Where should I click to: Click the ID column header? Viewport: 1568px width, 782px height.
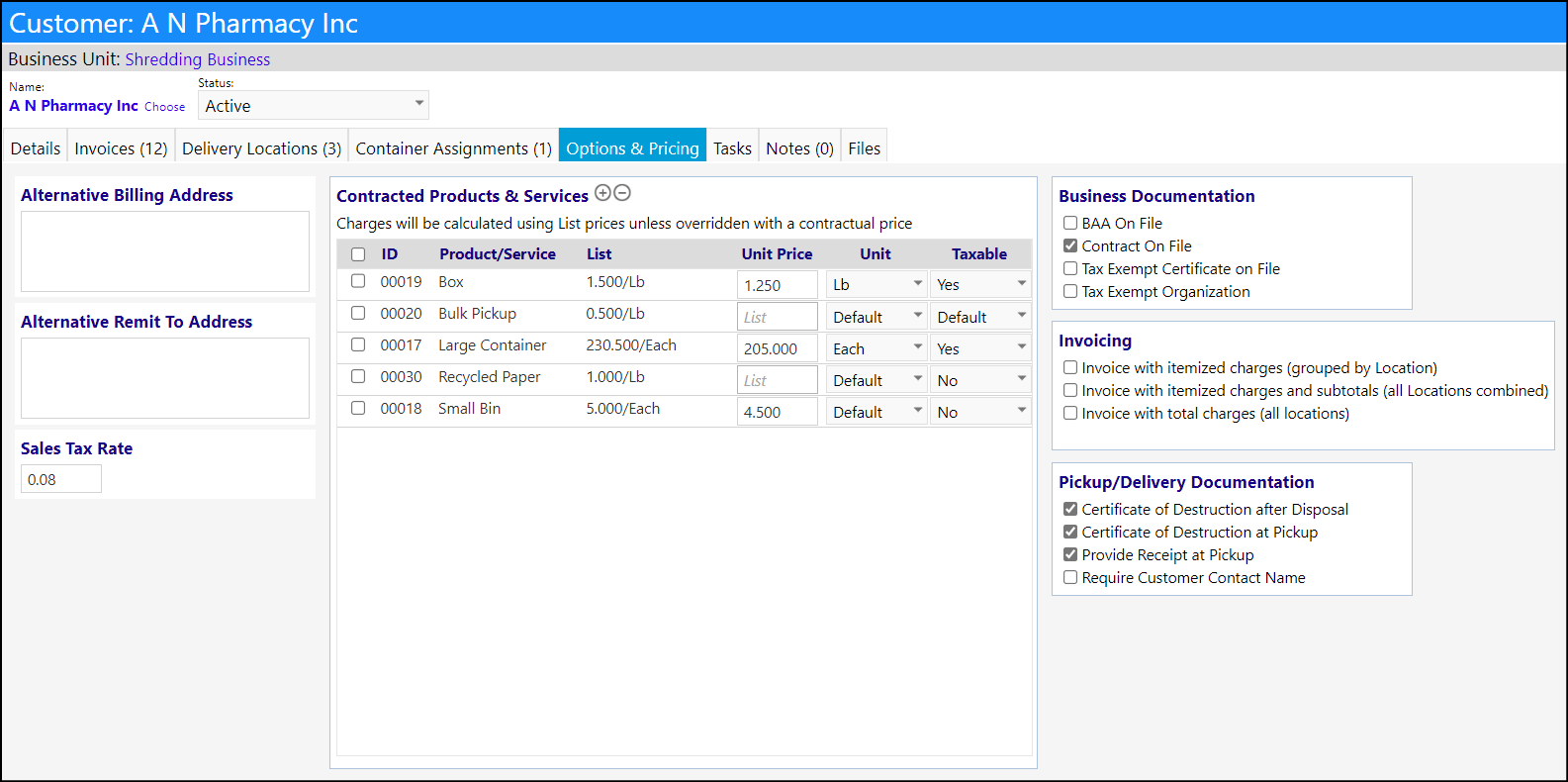[390, 254]
